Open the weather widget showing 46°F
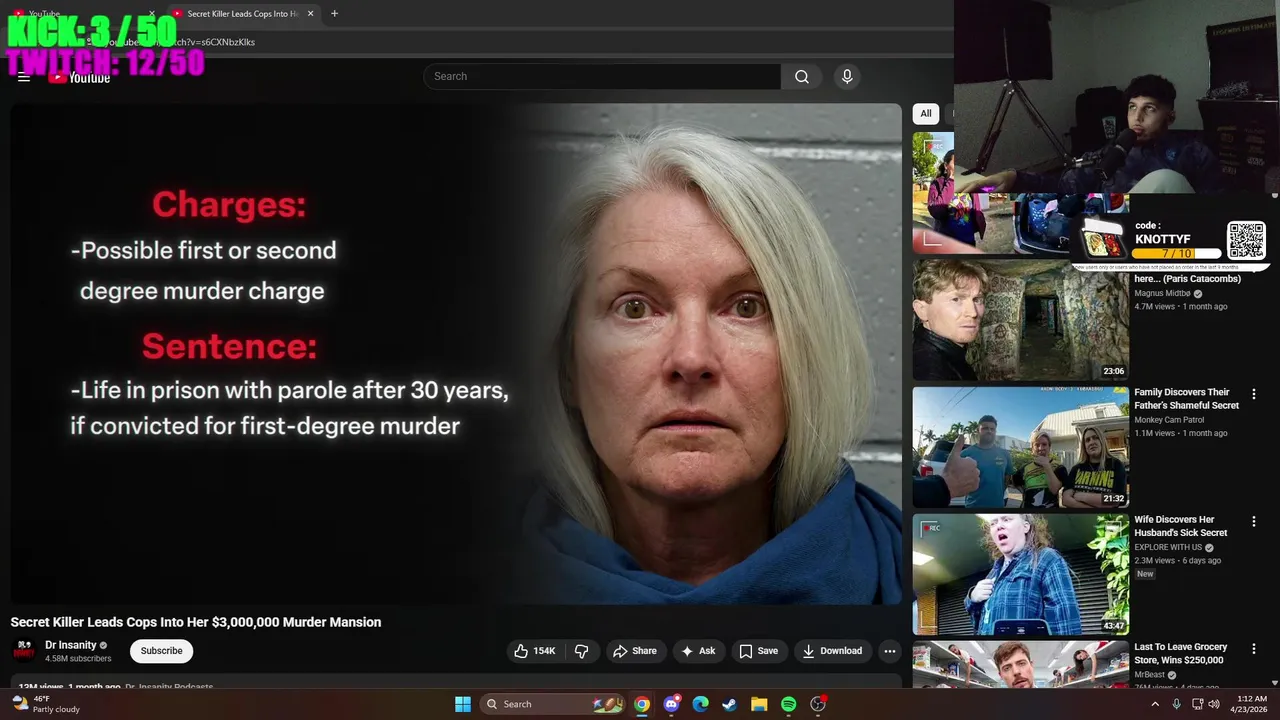The width and height of the screenshot is (1280, 720). point(45,704)
